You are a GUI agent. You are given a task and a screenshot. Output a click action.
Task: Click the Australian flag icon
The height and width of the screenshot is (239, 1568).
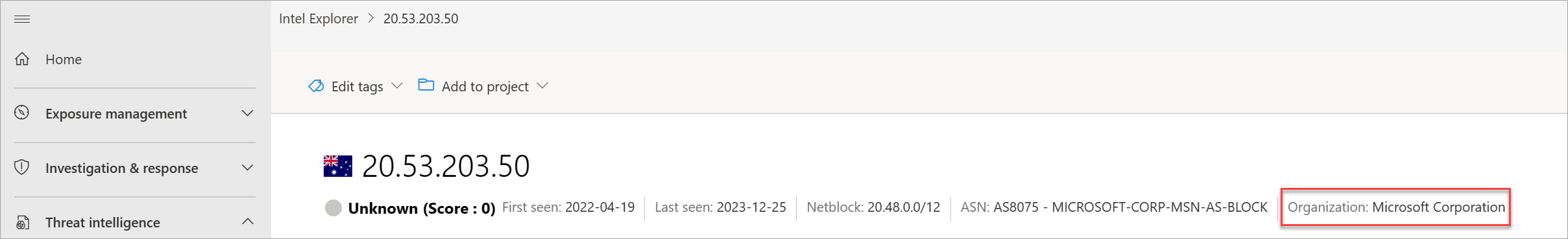(338, 166)
